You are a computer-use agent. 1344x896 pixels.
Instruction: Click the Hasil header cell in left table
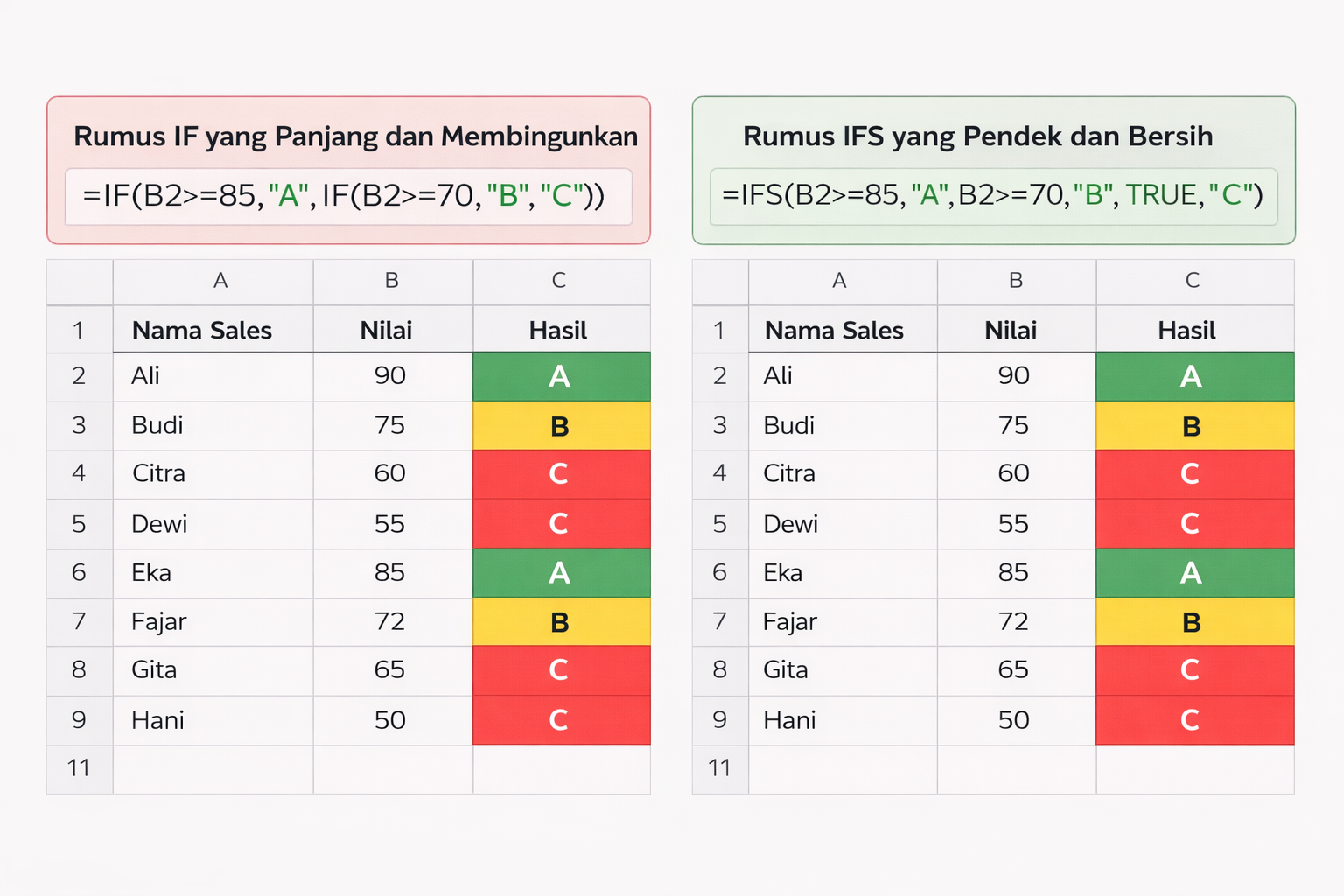click(560, 331)
